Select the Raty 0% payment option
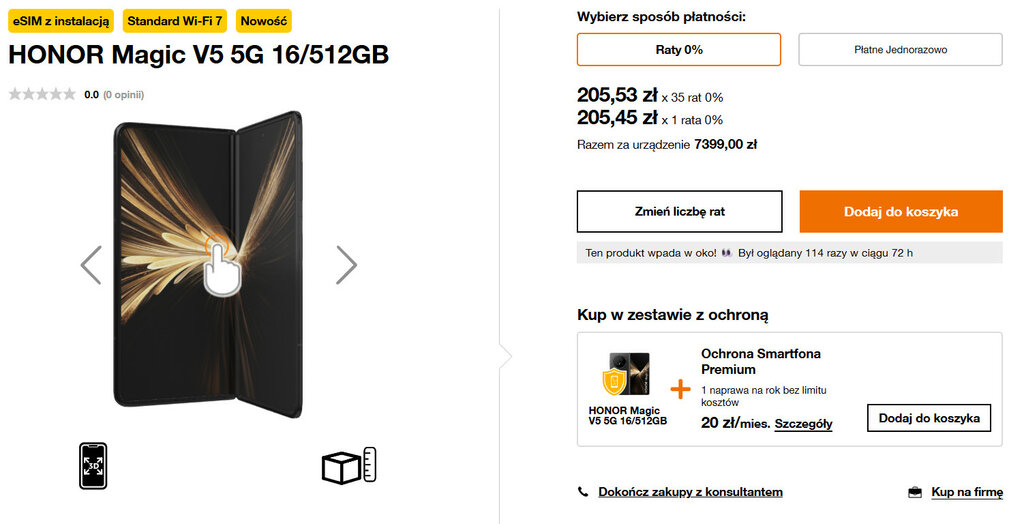The image size is (1024, 524). [x=679, y=50]
